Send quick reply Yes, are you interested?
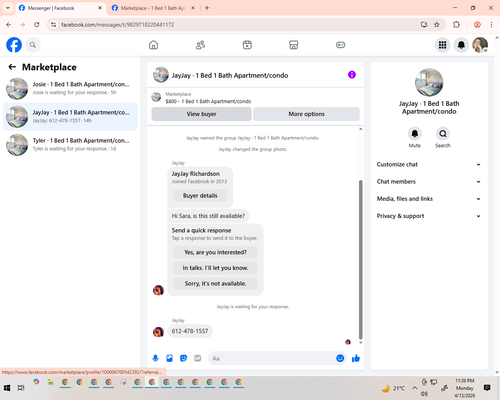Viewport: 500px width, 400px height. (215, 252)
